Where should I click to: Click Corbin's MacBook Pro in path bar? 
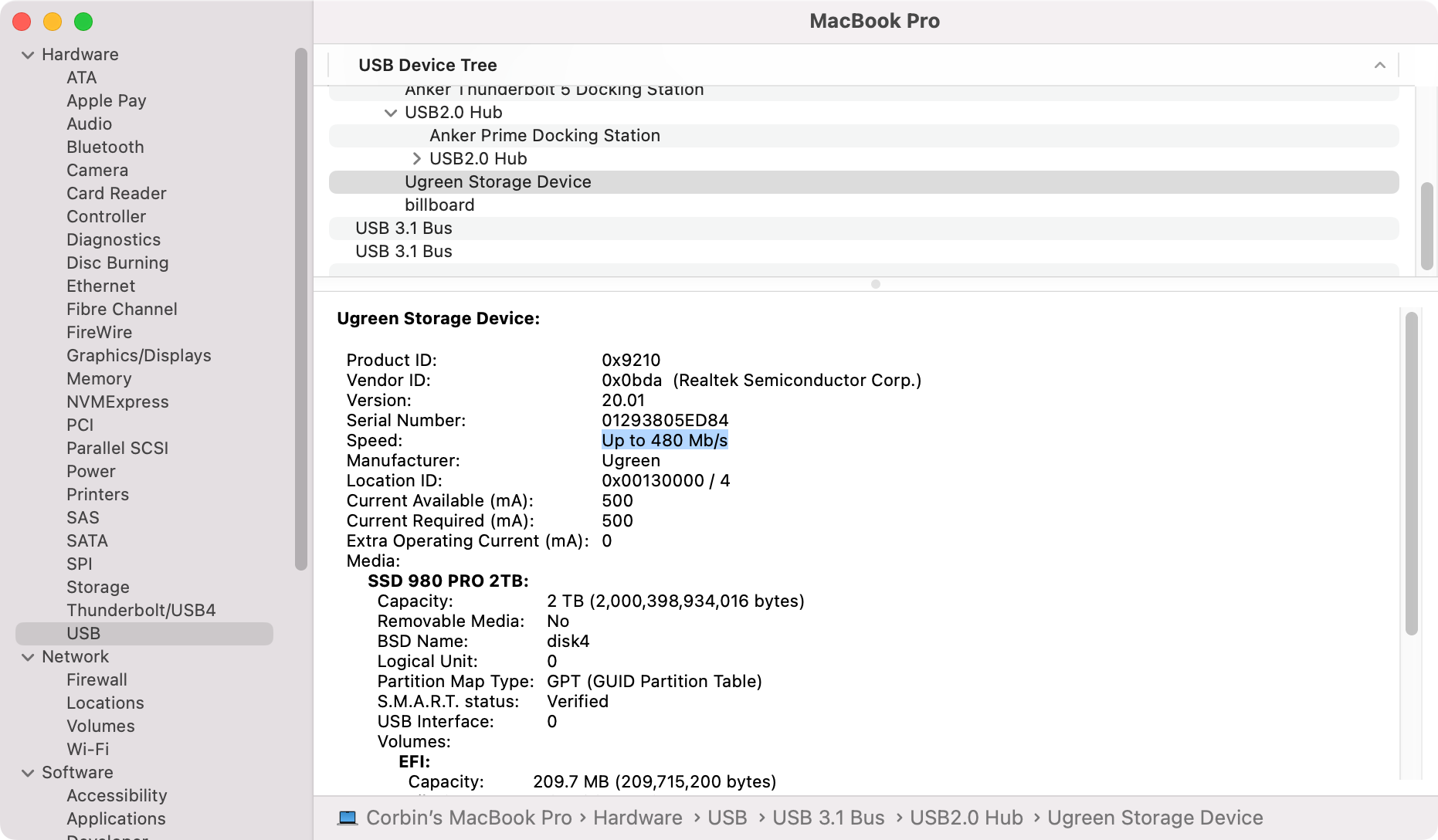470,818
